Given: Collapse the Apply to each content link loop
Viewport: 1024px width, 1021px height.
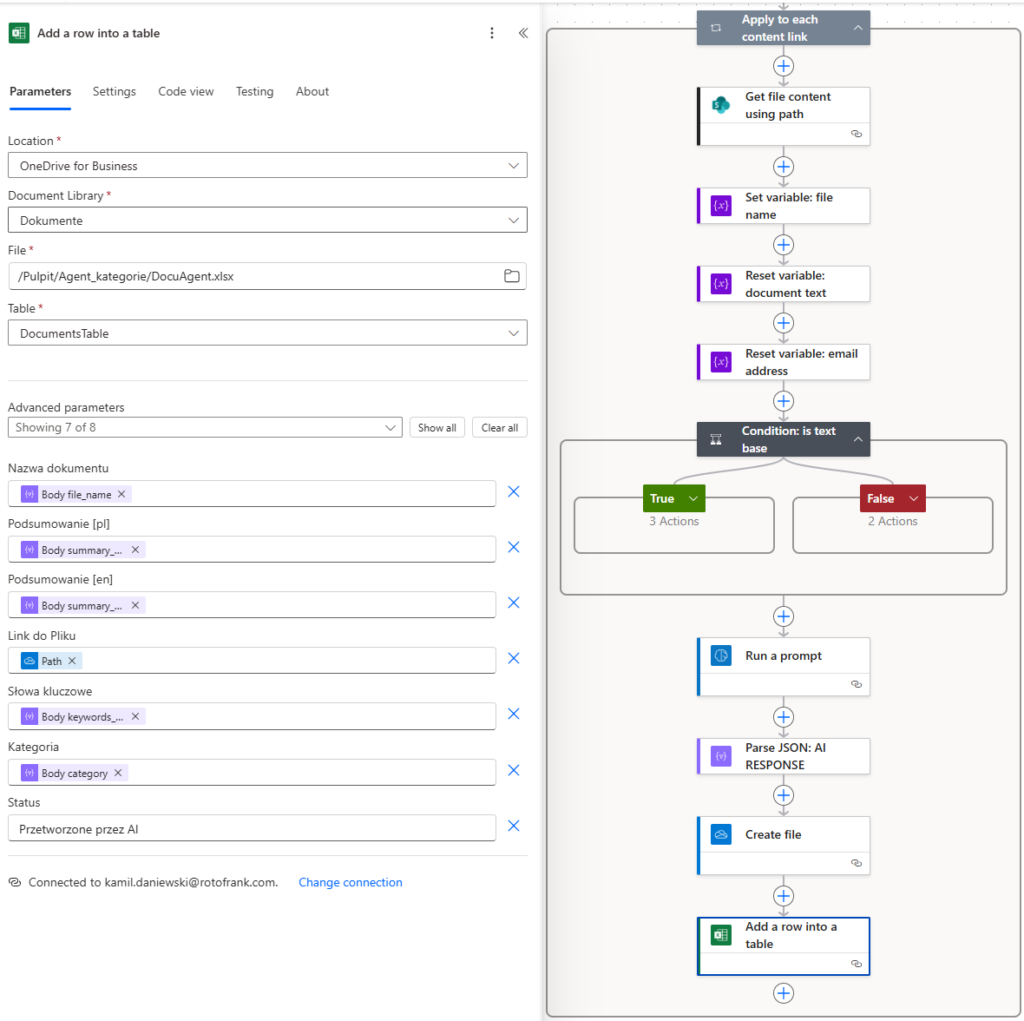Looking at the screenshot, I should pos(858,28).
